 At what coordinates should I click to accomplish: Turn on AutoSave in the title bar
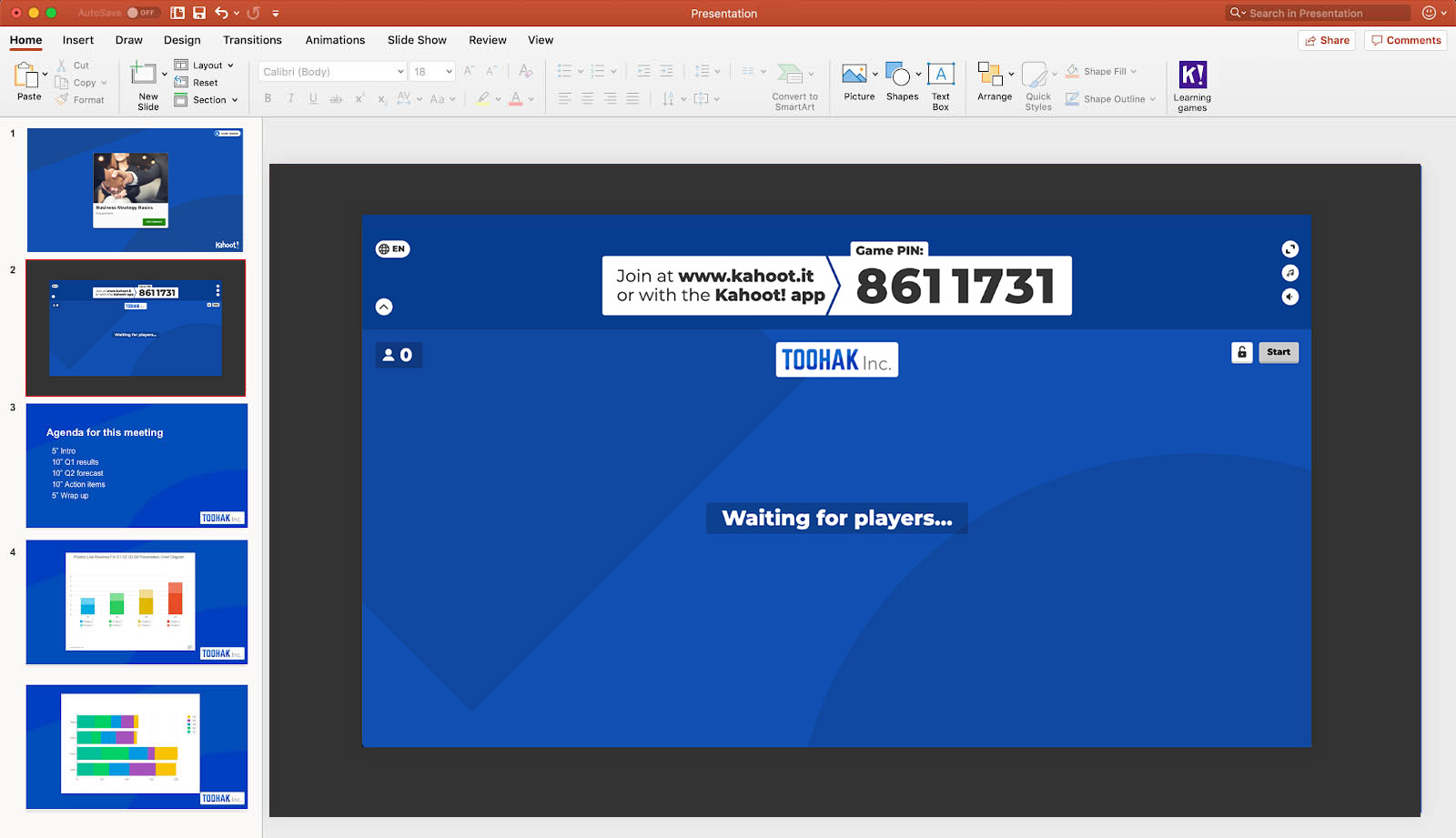(141, 13)
